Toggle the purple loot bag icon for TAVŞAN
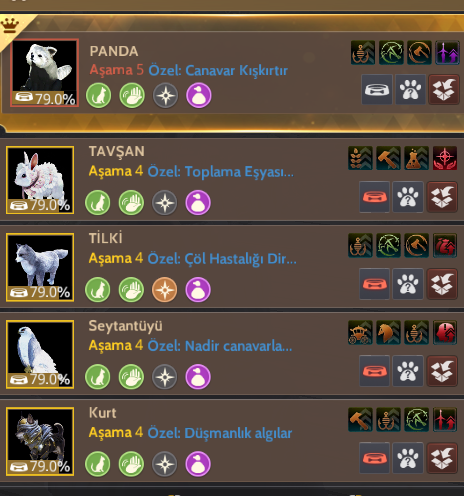 pos(198,203)
